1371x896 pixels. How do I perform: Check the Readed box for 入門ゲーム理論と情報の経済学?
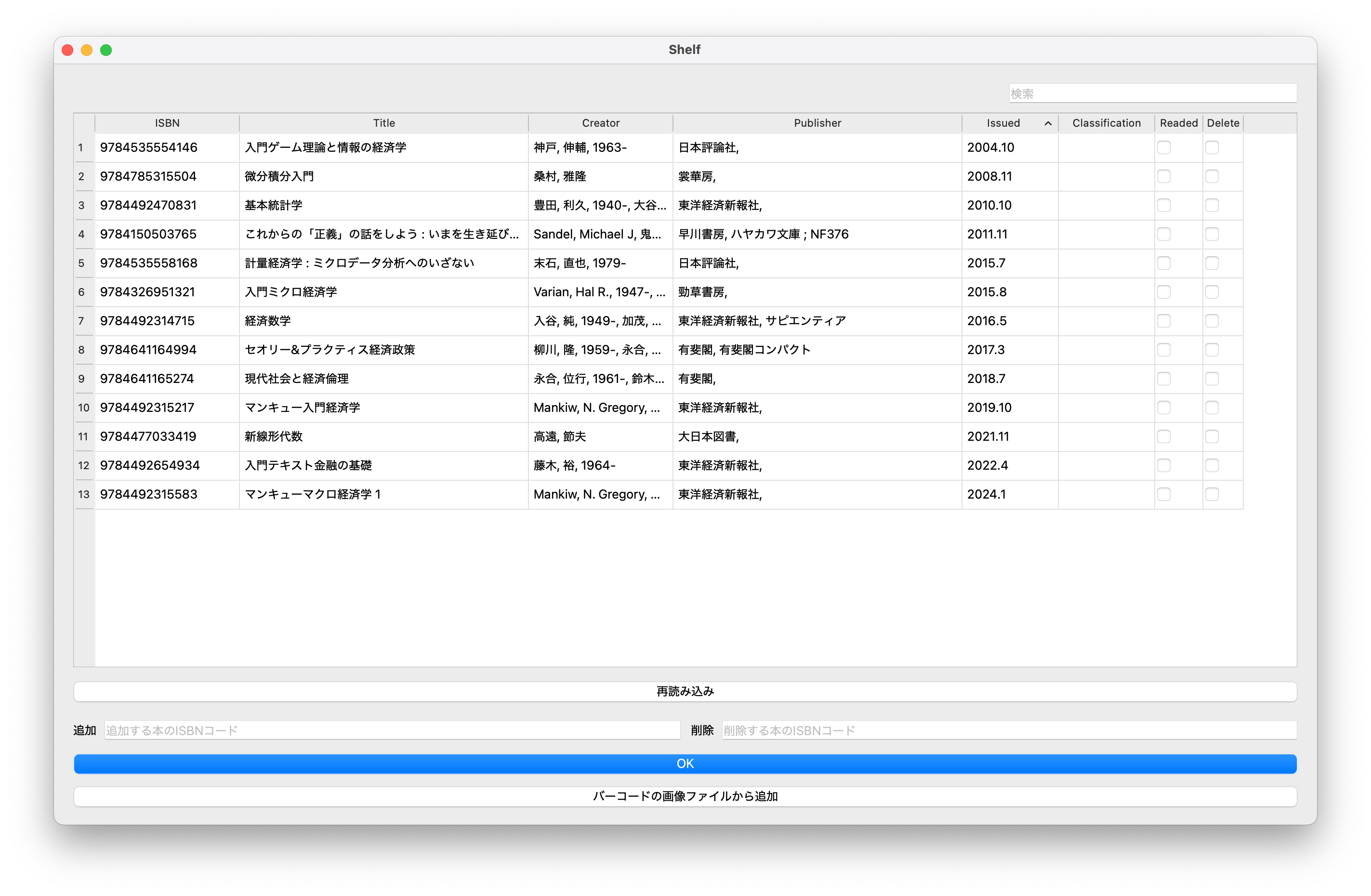(1164, 147)
